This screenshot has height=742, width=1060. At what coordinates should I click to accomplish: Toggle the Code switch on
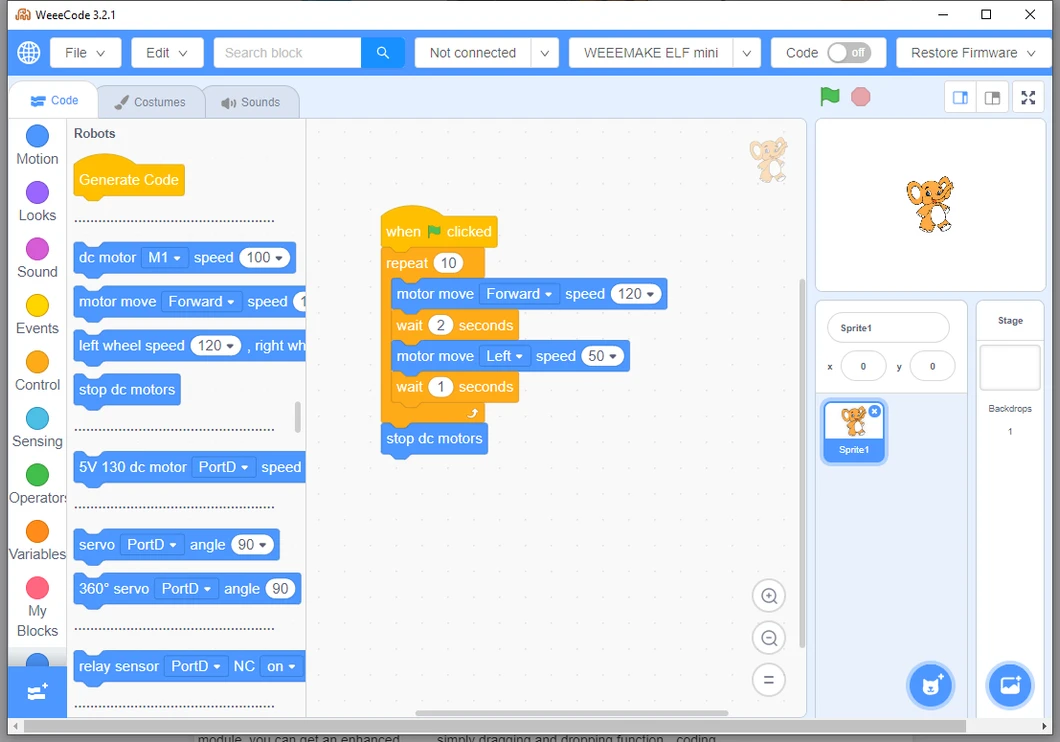pyautogui.click(x=848, y=53)
